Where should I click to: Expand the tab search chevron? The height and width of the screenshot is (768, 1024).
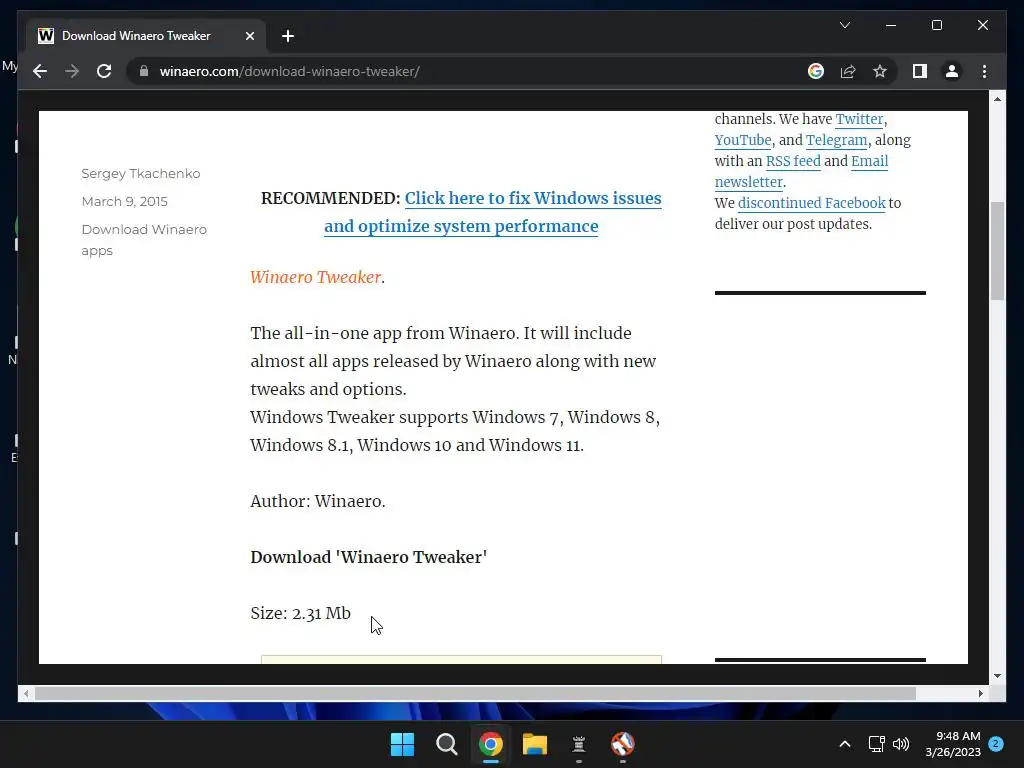pos(844,25)
